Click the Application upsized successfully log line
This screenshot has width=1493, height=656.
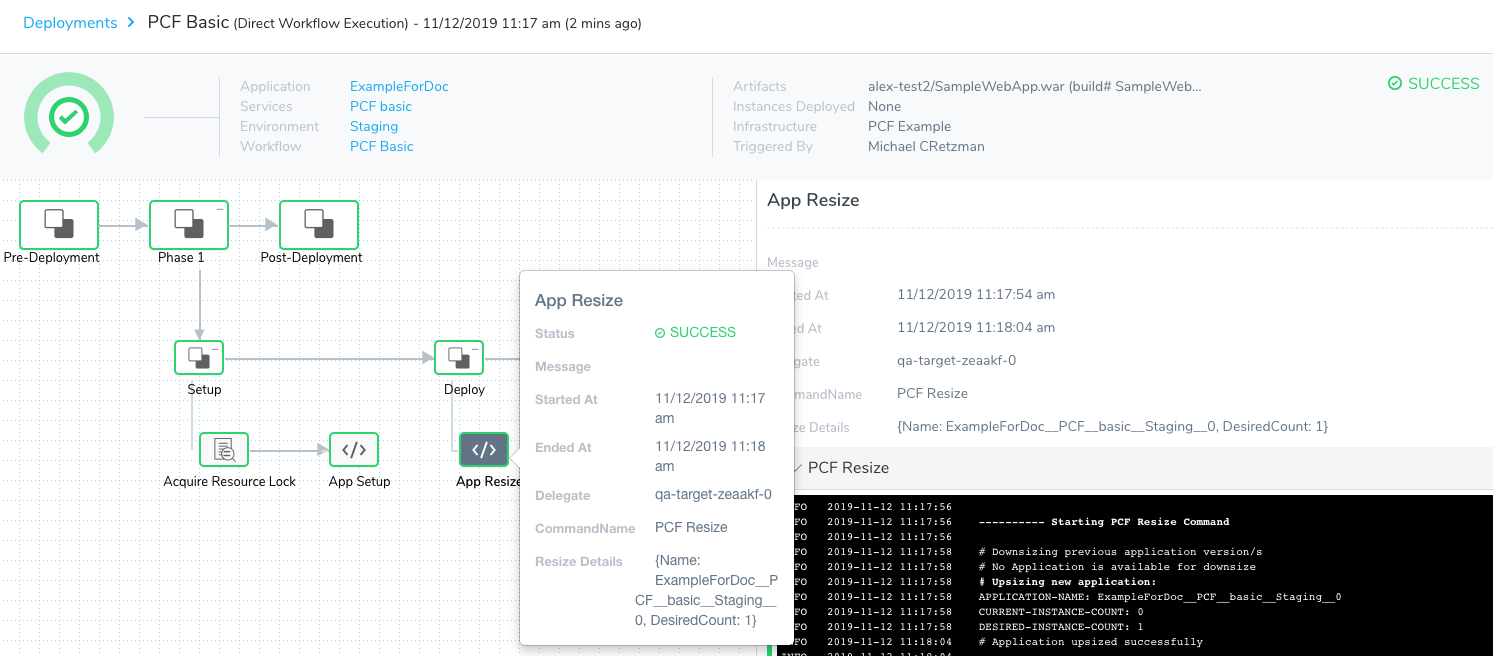[x=1091, y=641]
